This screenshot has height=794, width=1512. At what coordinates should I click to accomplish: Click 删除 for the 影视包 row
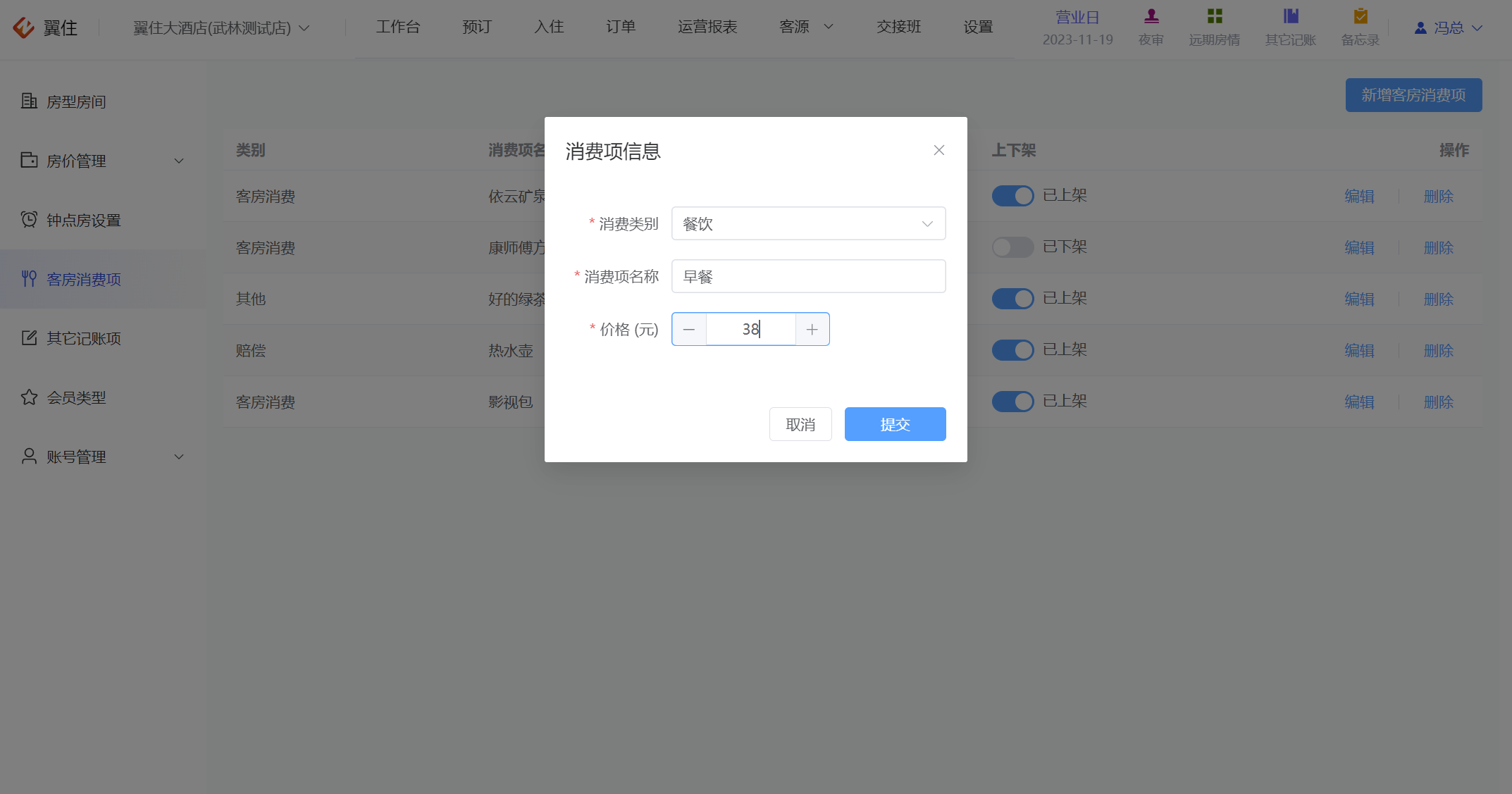tap(1438, 402)
